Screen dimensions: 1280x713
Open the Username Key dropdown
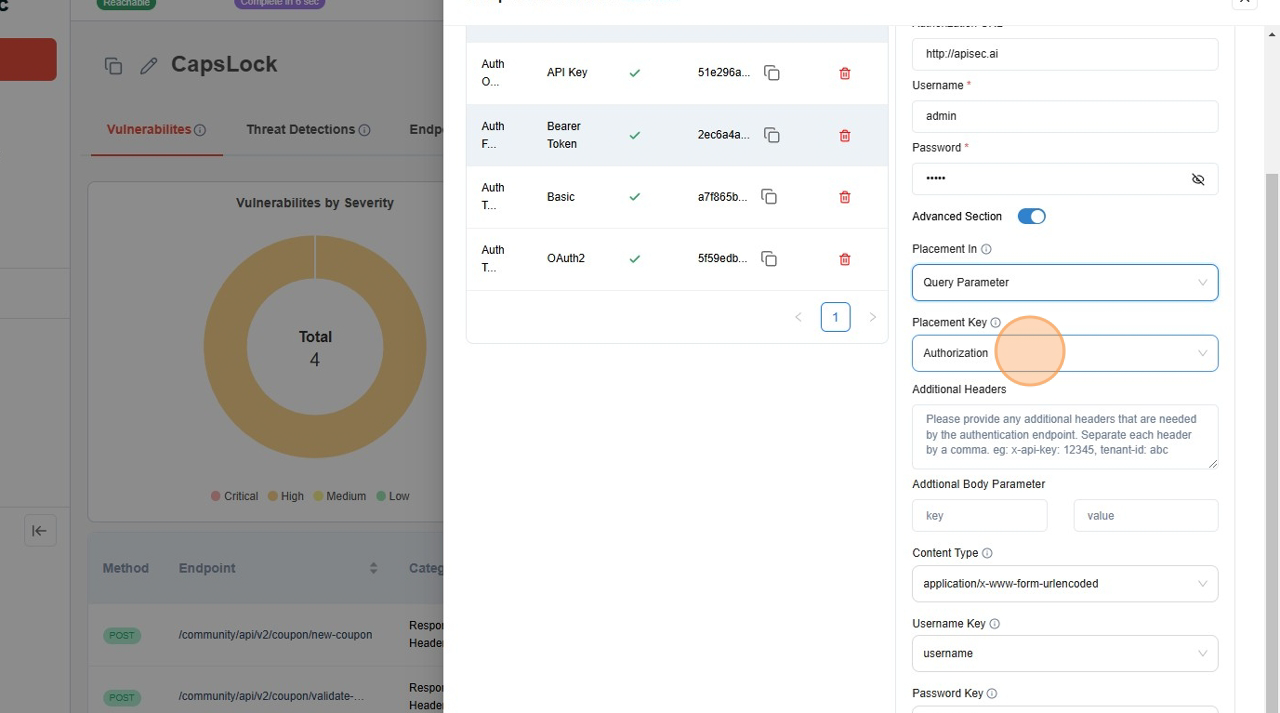point(1064,654)
